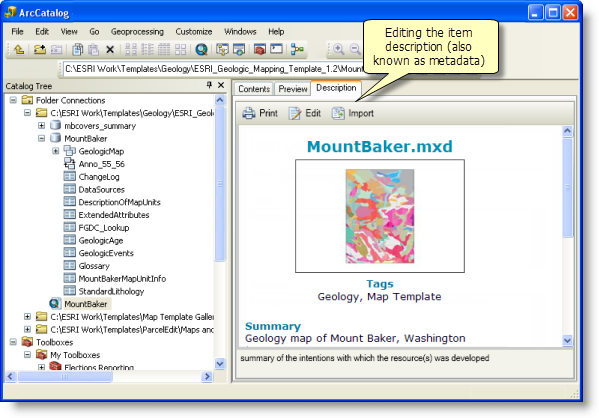Switch to List view icon
The image size is (599, 418).
[x=147, y=49]
